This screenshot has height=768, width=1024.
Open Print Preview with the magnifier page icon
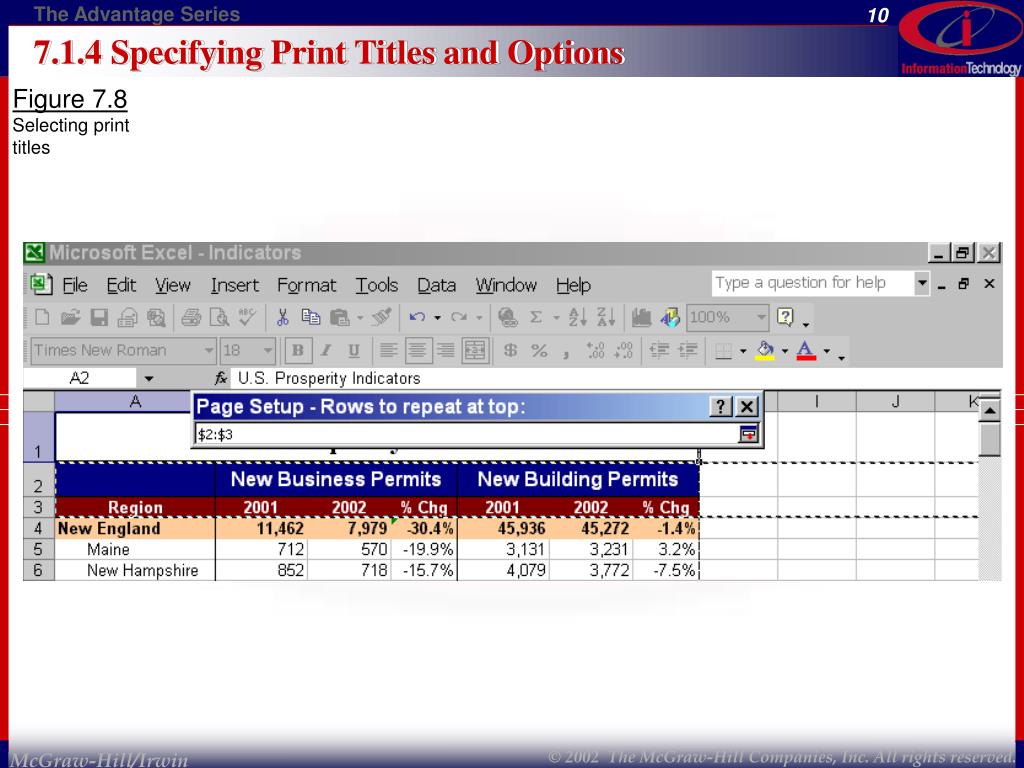pyautogui.click(x=219, y=318)
